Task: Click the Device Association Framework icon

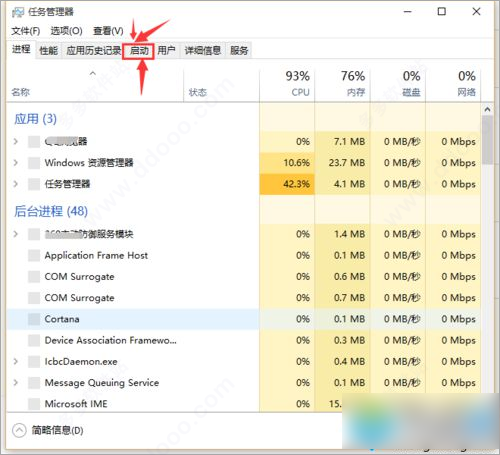Action: click(34, 340)
